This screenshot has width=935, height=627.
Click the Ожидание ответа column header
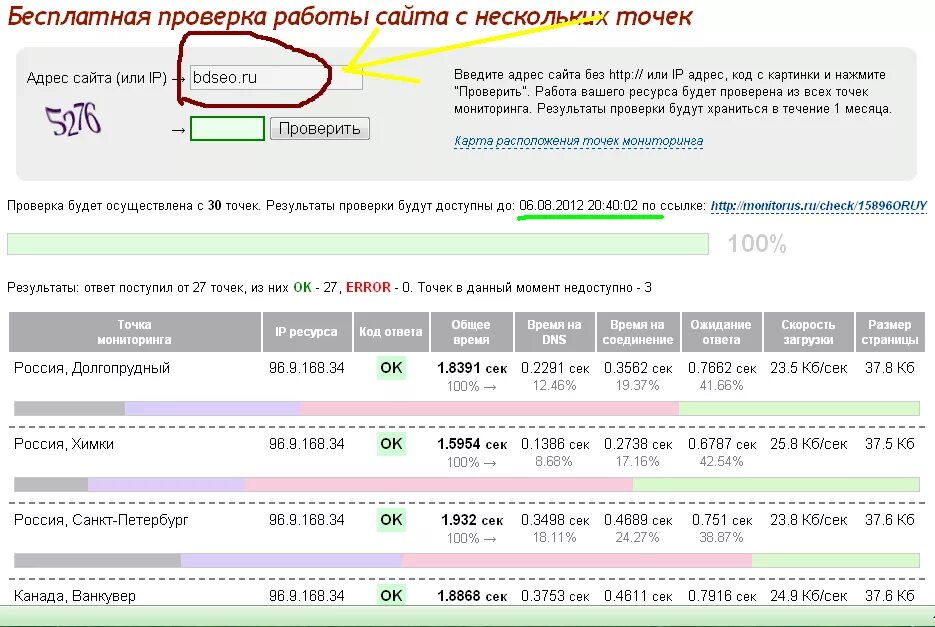tap(722, 332)
